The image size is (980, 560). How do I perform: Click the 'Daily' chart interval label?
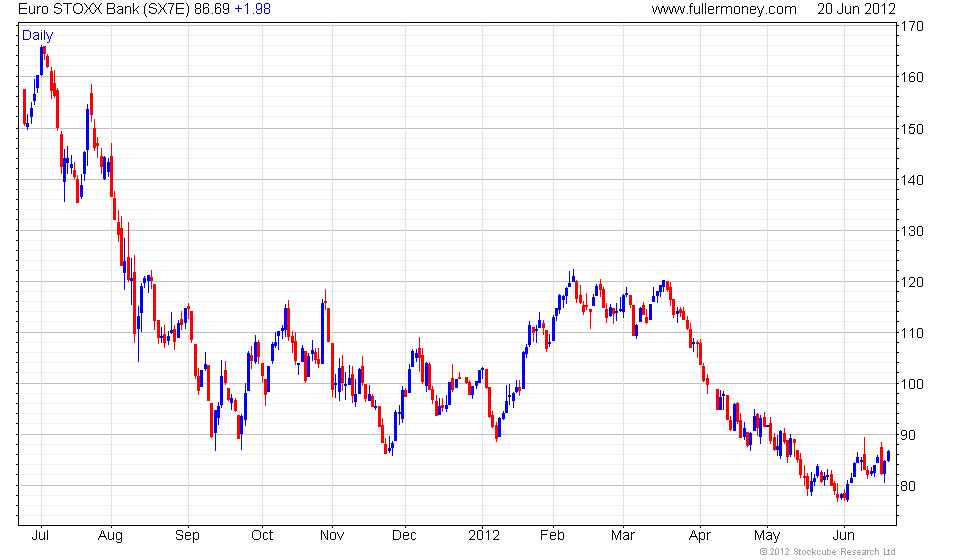(38, 36)
